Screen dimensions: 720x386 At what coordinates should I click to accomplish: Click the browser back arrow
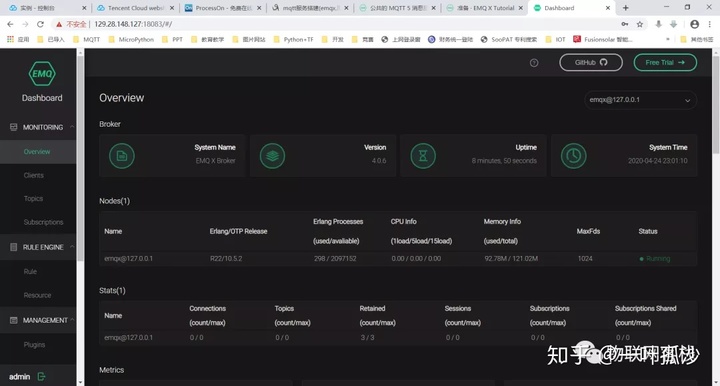[x=10, y=24]
